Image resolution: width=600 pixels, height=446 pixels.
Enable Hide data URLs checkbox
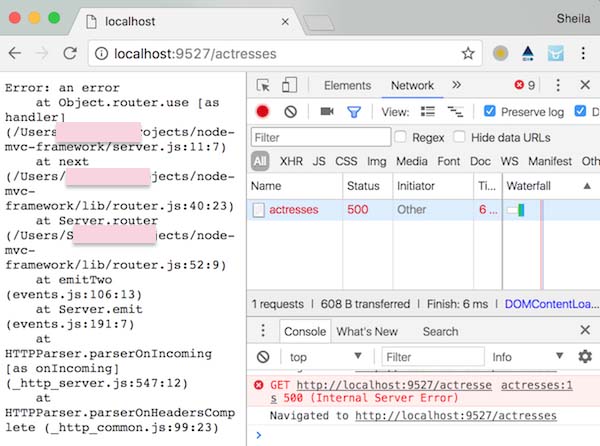pyautogui.click(x=459, y=137)
